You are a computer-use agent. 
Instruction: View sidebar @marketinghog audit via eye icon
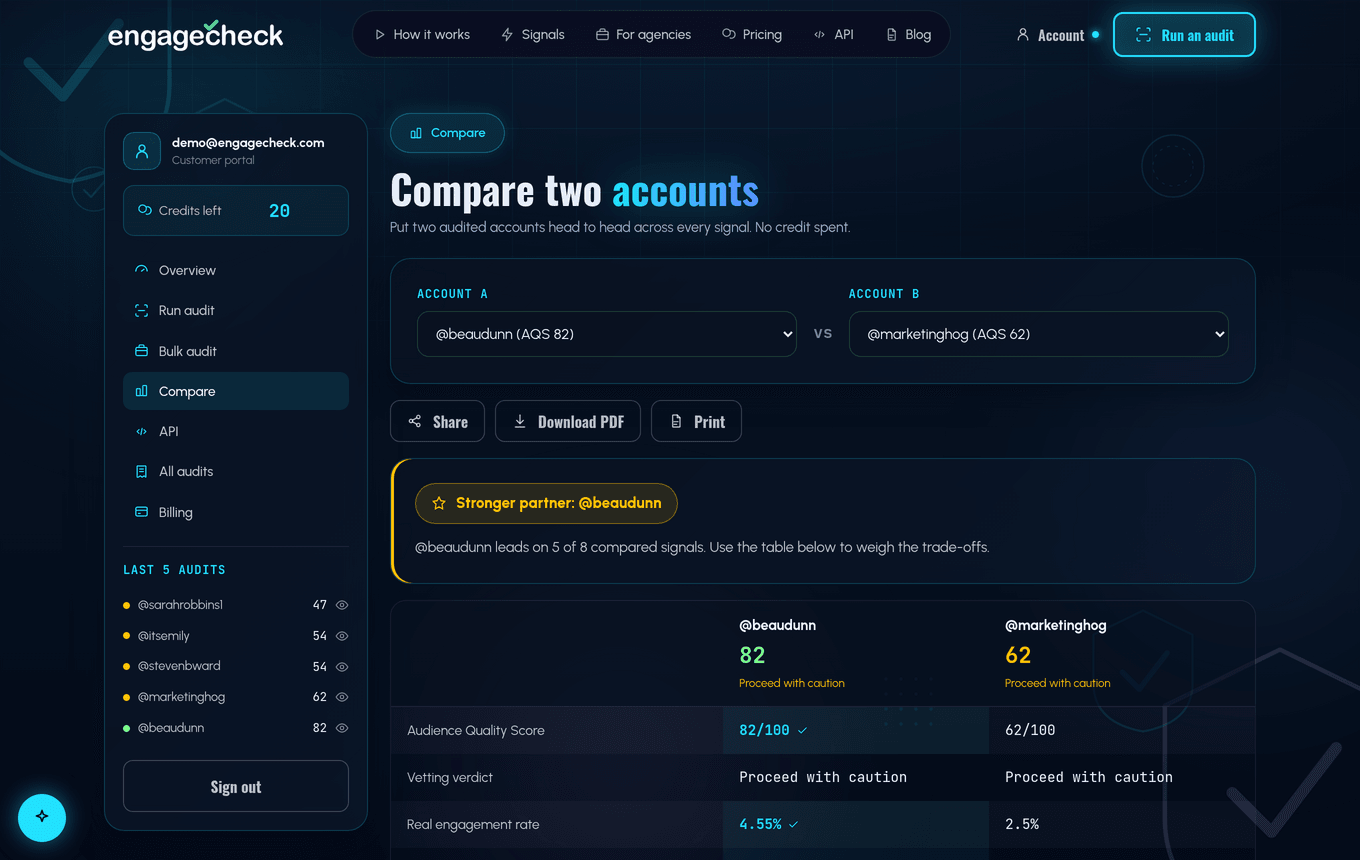point(342,697)
